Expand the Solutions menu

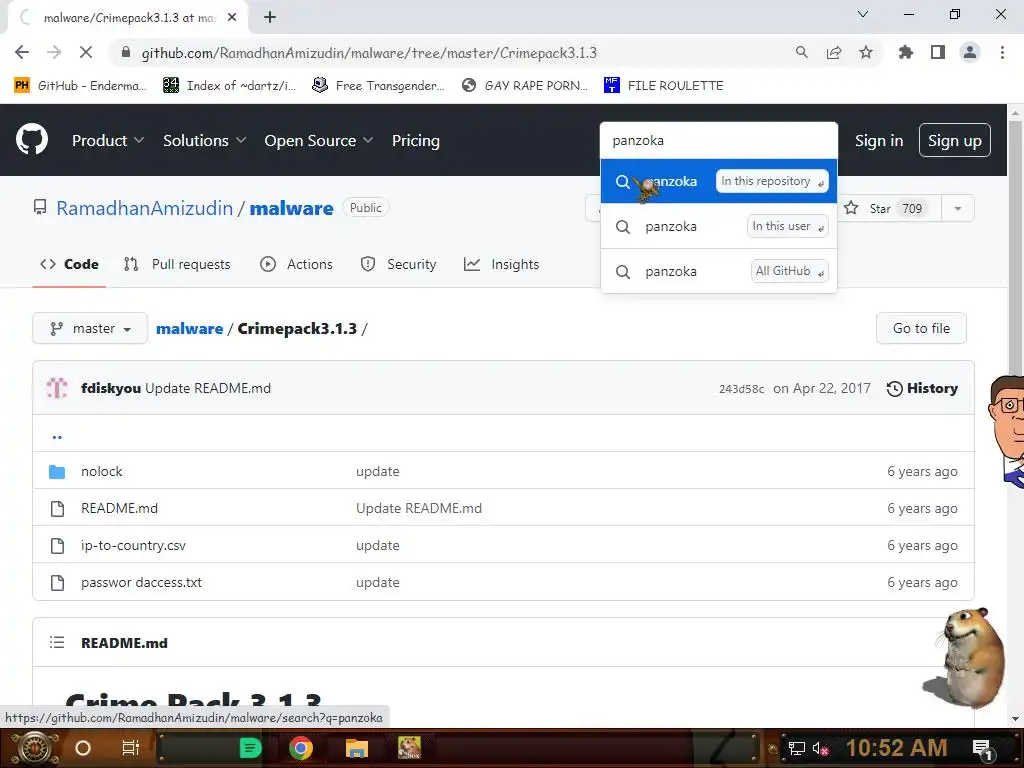[204, 140]
